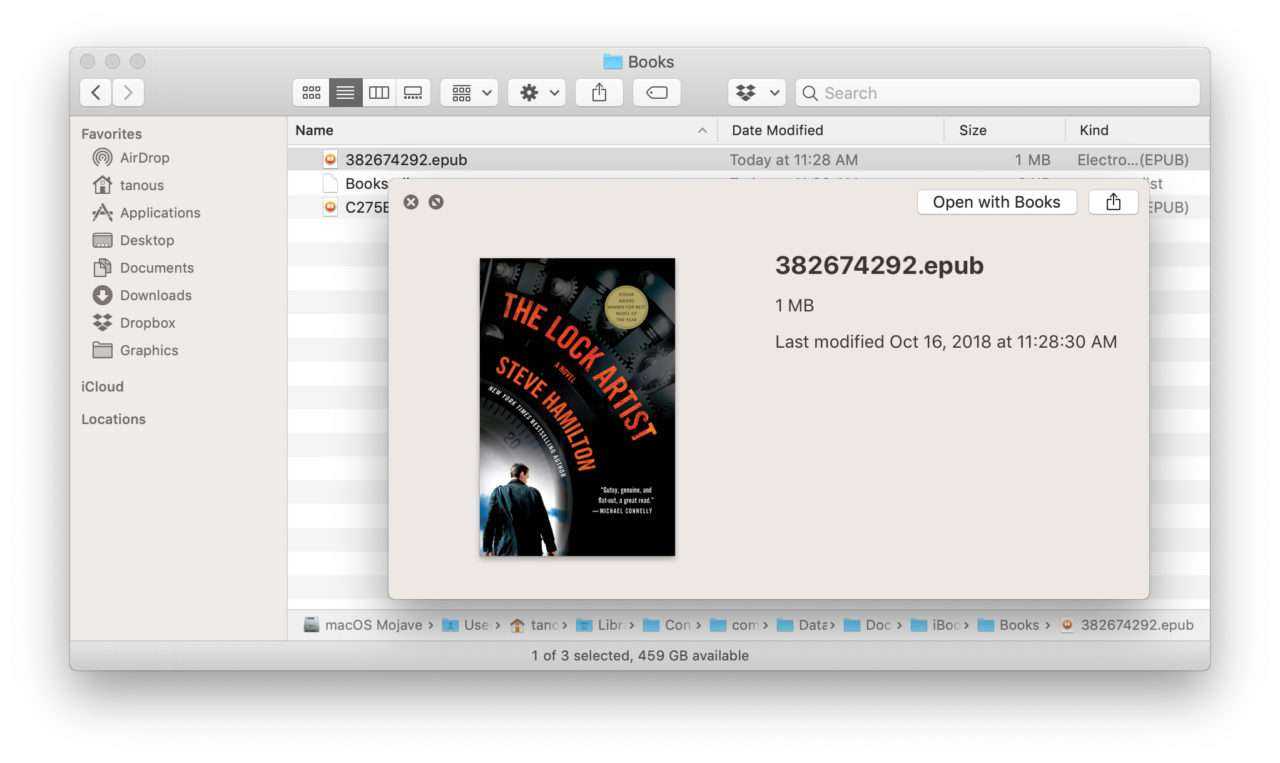Click Share icon in Quick Look preview
Screen dimensions: 1280x763
pyautogui.click(x=1113, y=202)
